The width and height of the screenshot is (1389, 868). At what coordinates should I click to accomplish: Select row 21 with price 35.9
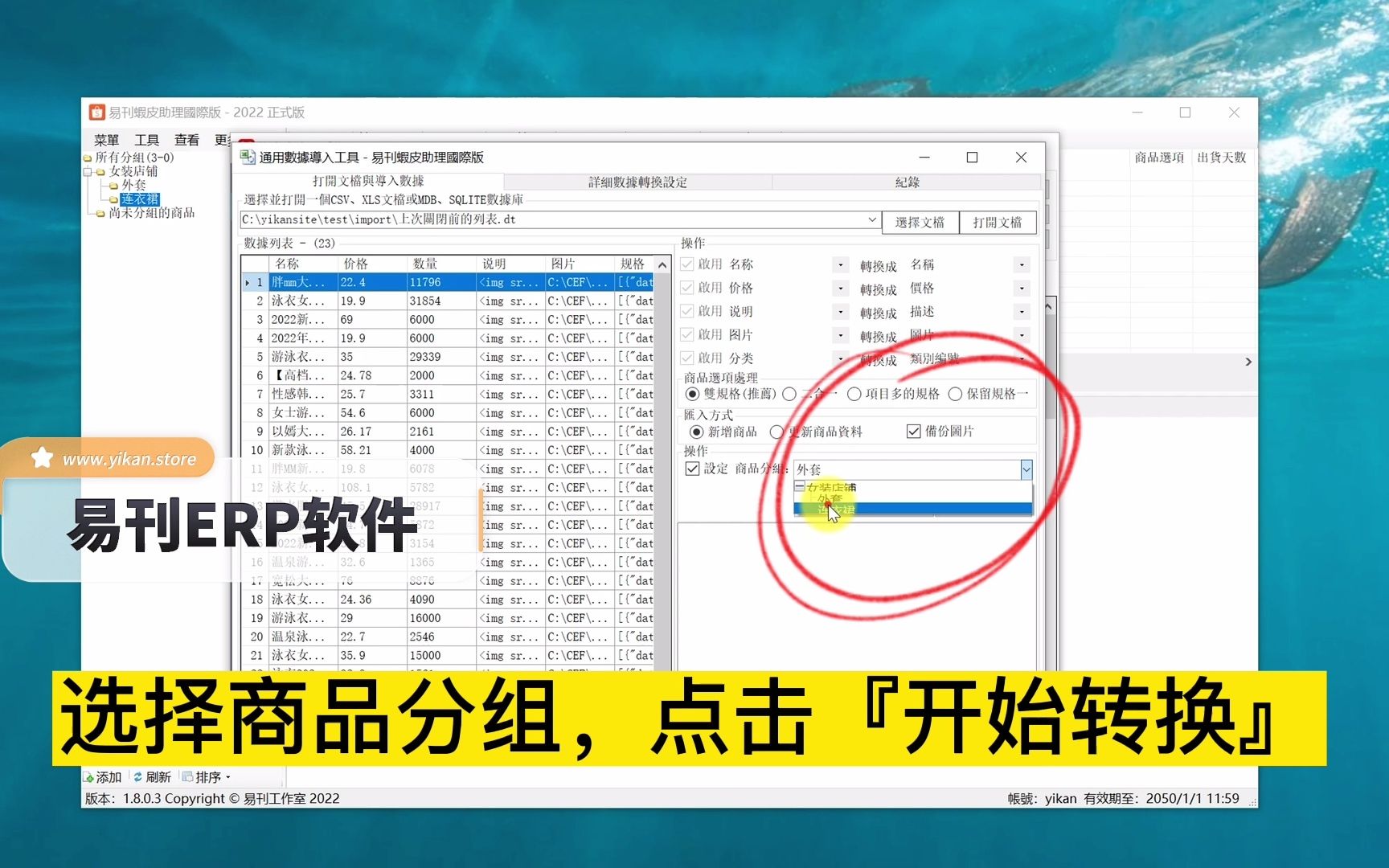448,655
